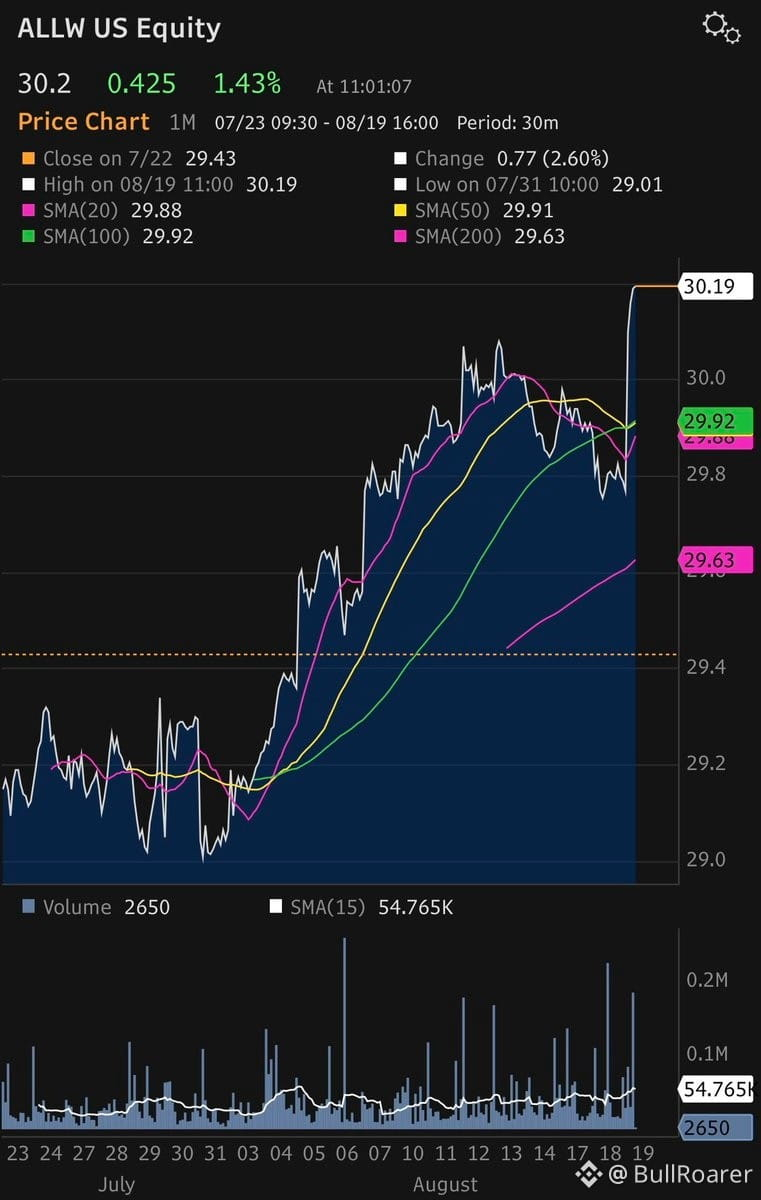Click the price spike peak at 30.19

(634, 289)
